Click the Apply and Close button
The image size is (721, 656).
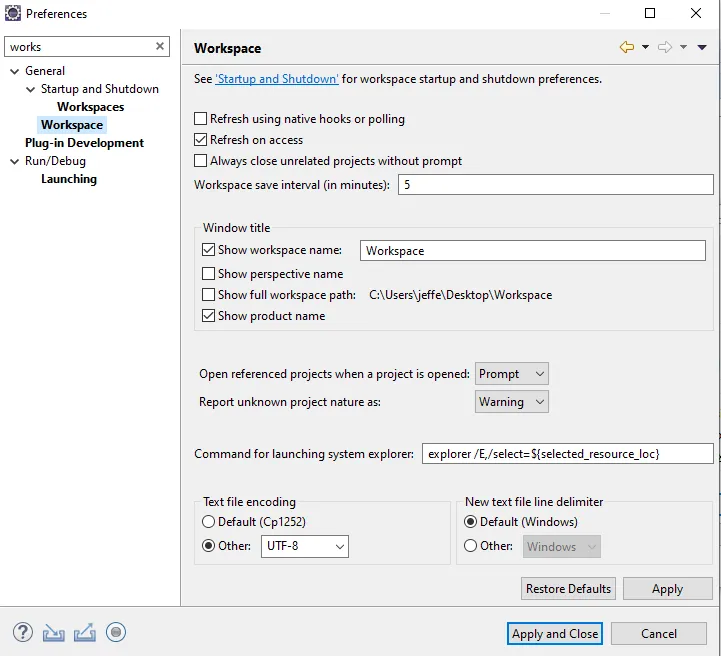click(555, 633)
